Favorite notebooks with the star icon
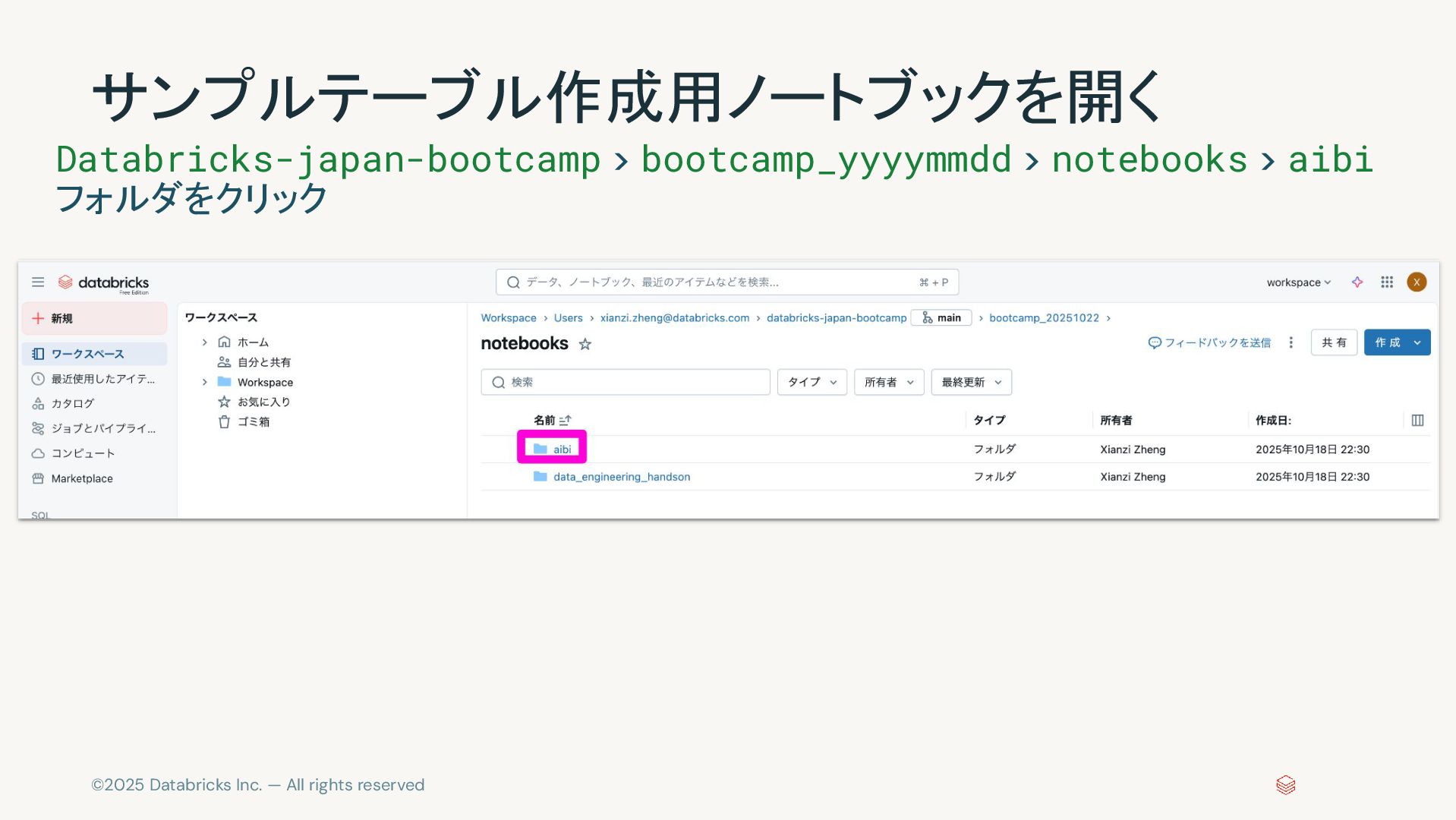Viewport: 1456px width, 820px height. (x=585, y=344)
